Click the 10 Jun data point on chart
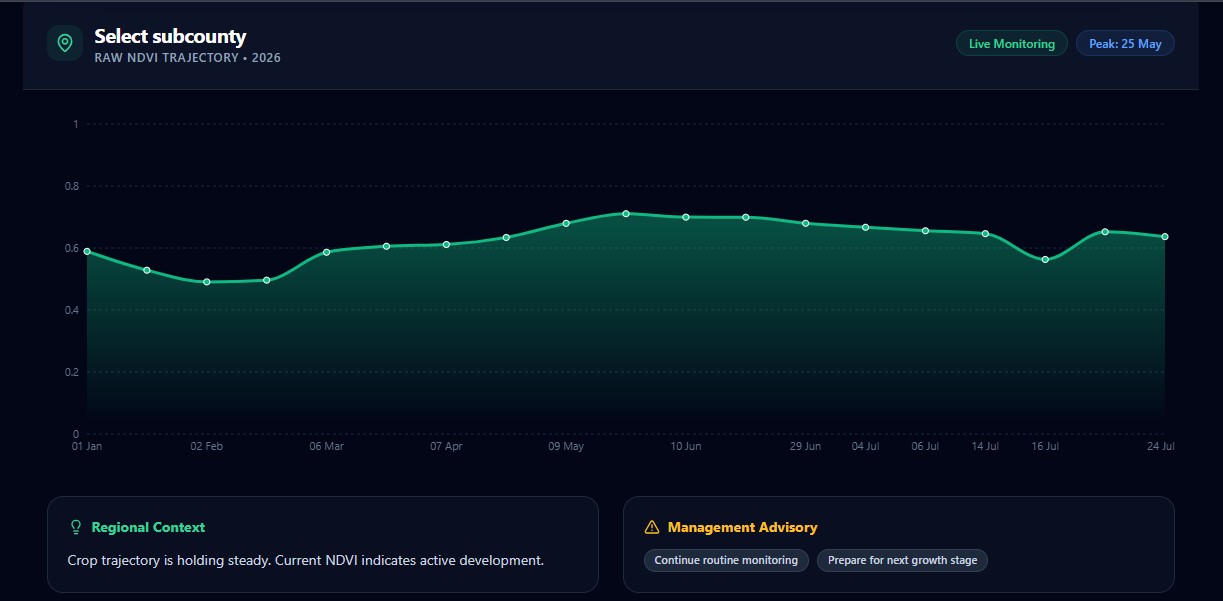The image size is (1223, 601). pyautogui.click(x=686, y=217)
